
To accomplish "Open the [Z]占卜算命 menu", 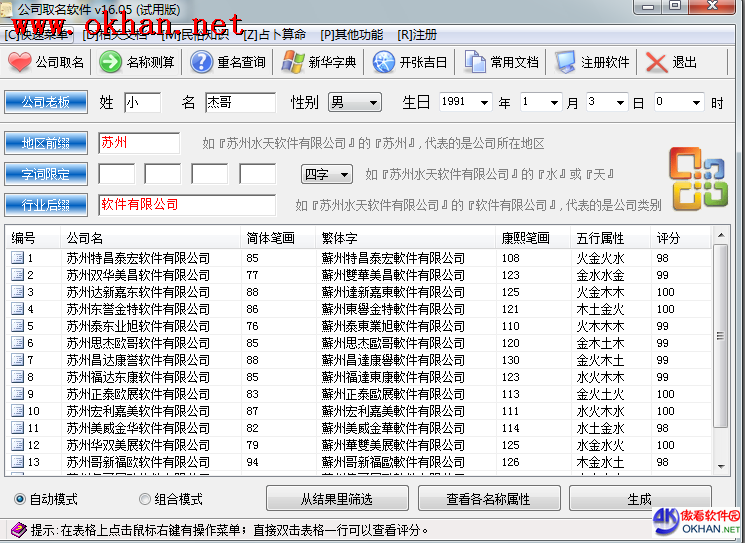I will point(274,35).
